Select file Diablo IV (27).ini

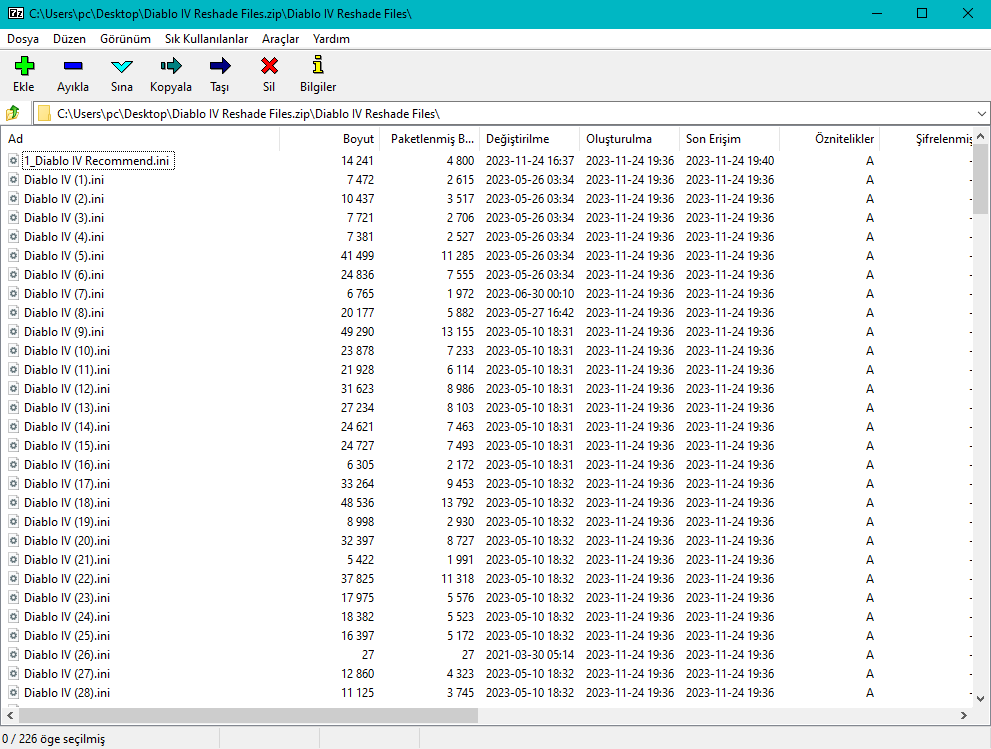[x=67, y=674]
